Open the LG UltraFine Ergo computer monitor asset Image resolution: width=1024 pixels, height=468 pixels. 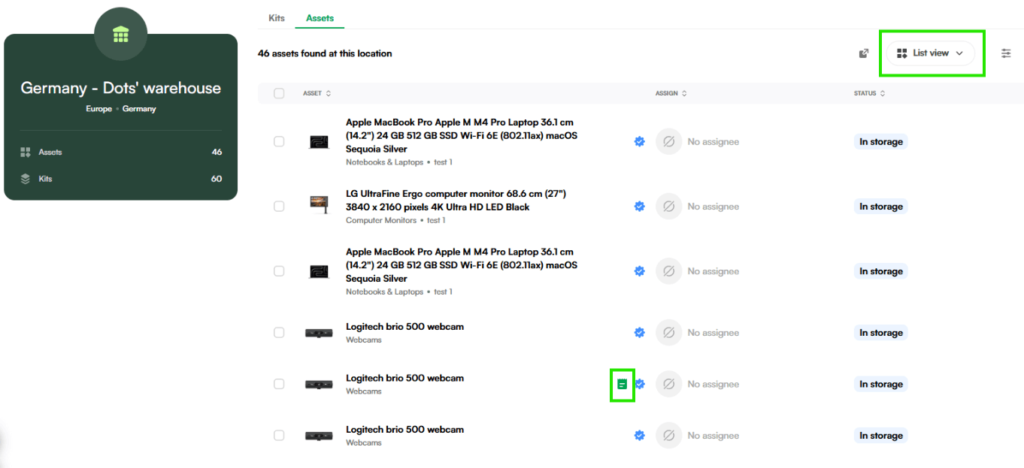point(456,200)
